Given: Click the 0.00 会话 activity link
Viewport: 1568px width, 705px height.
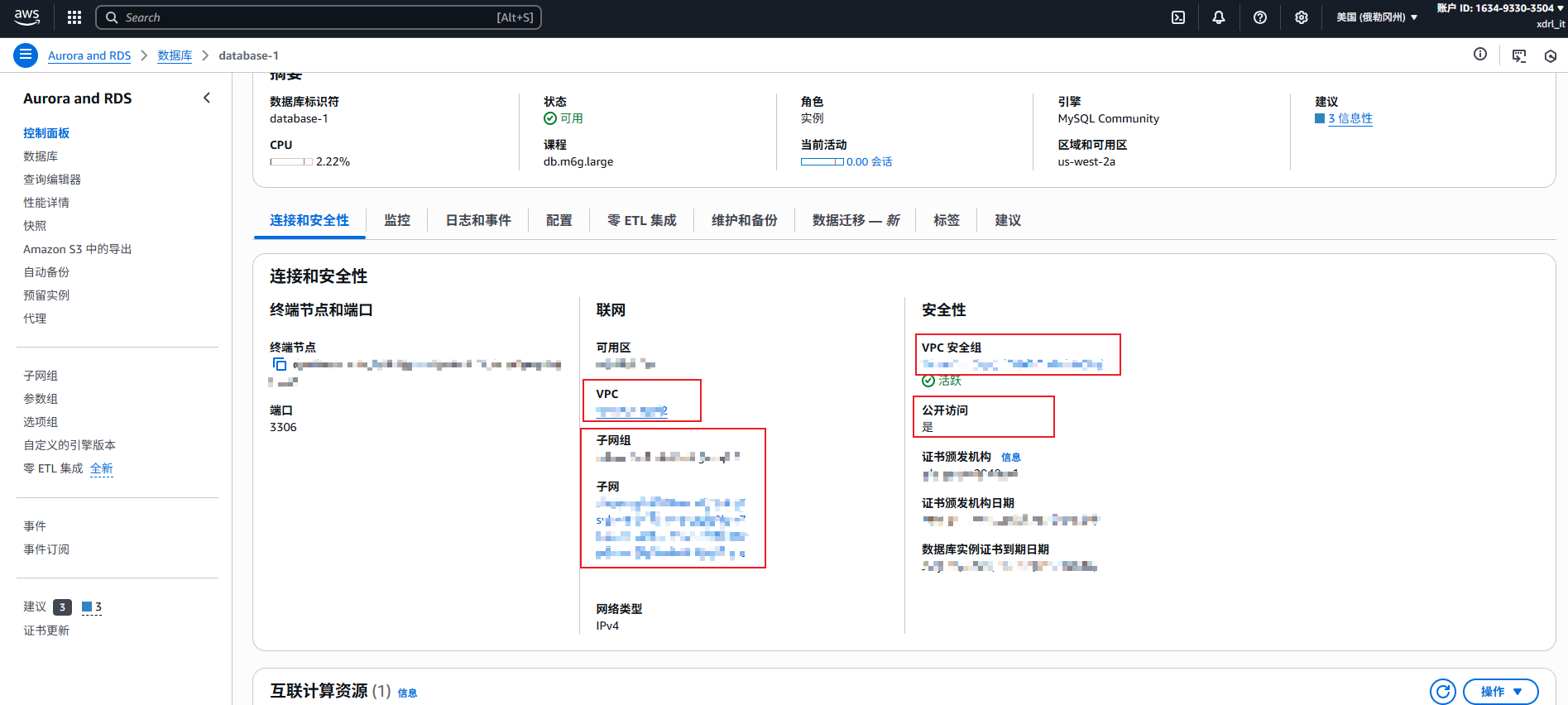Looking at the screenshot, I should click(869, 161).
